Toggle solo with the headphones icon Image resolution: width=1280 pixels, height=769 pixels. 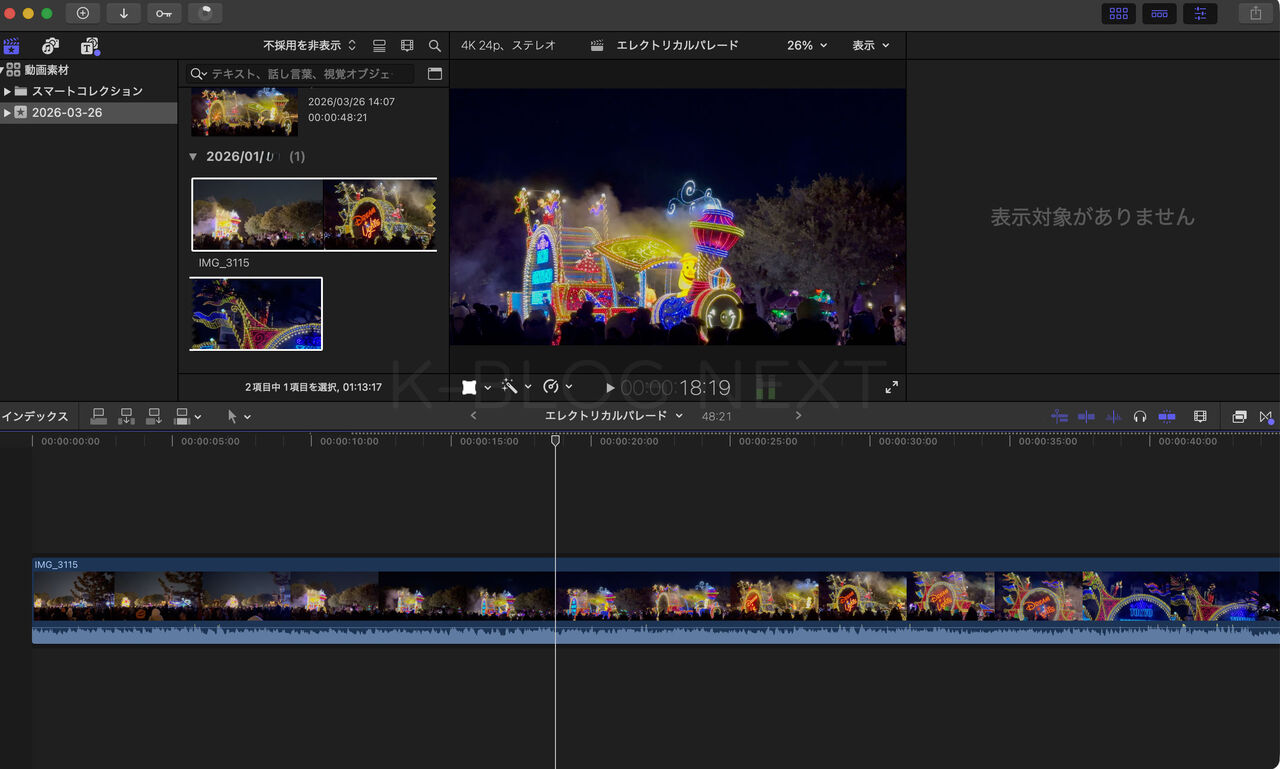pos(1140,416)
